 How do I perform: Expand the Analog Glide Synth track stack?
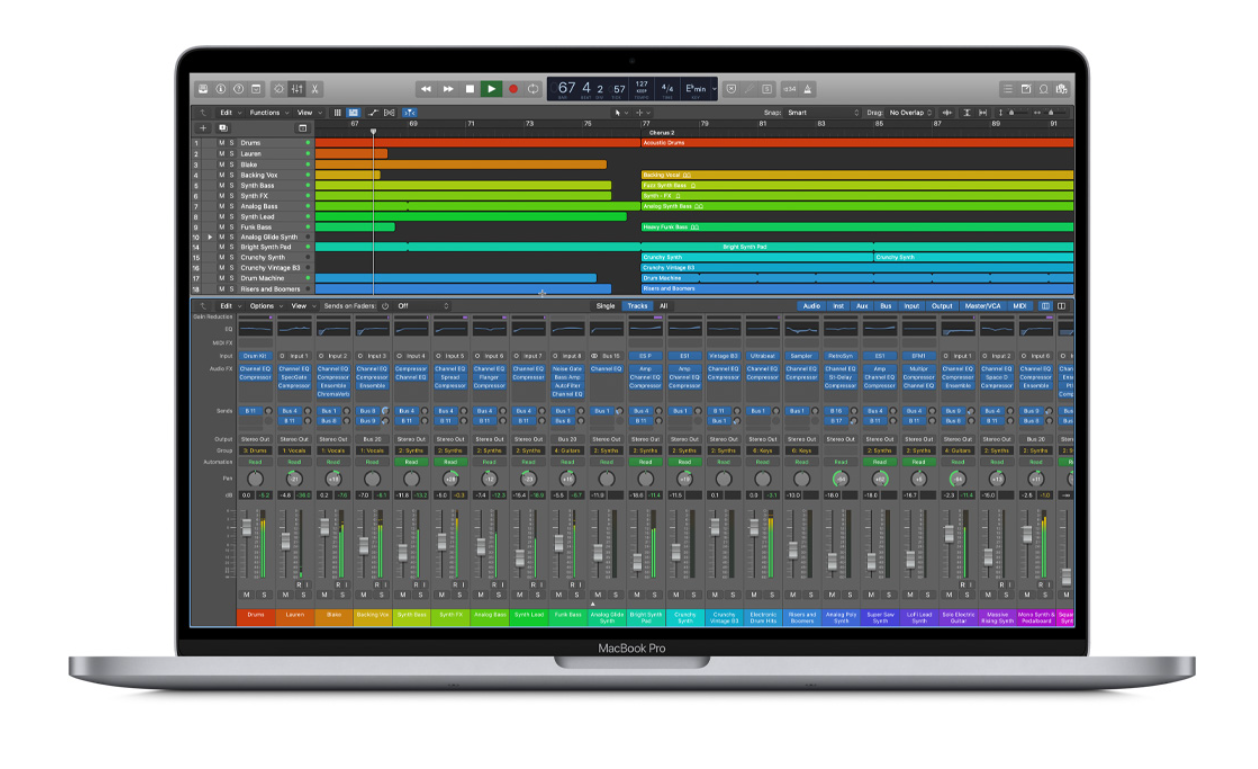pyautogui.click(x=210, y=237)
